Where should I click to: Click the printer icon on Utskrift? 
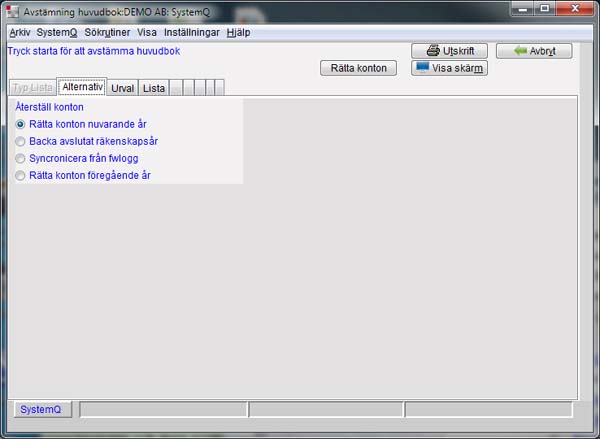coord(433,51)
